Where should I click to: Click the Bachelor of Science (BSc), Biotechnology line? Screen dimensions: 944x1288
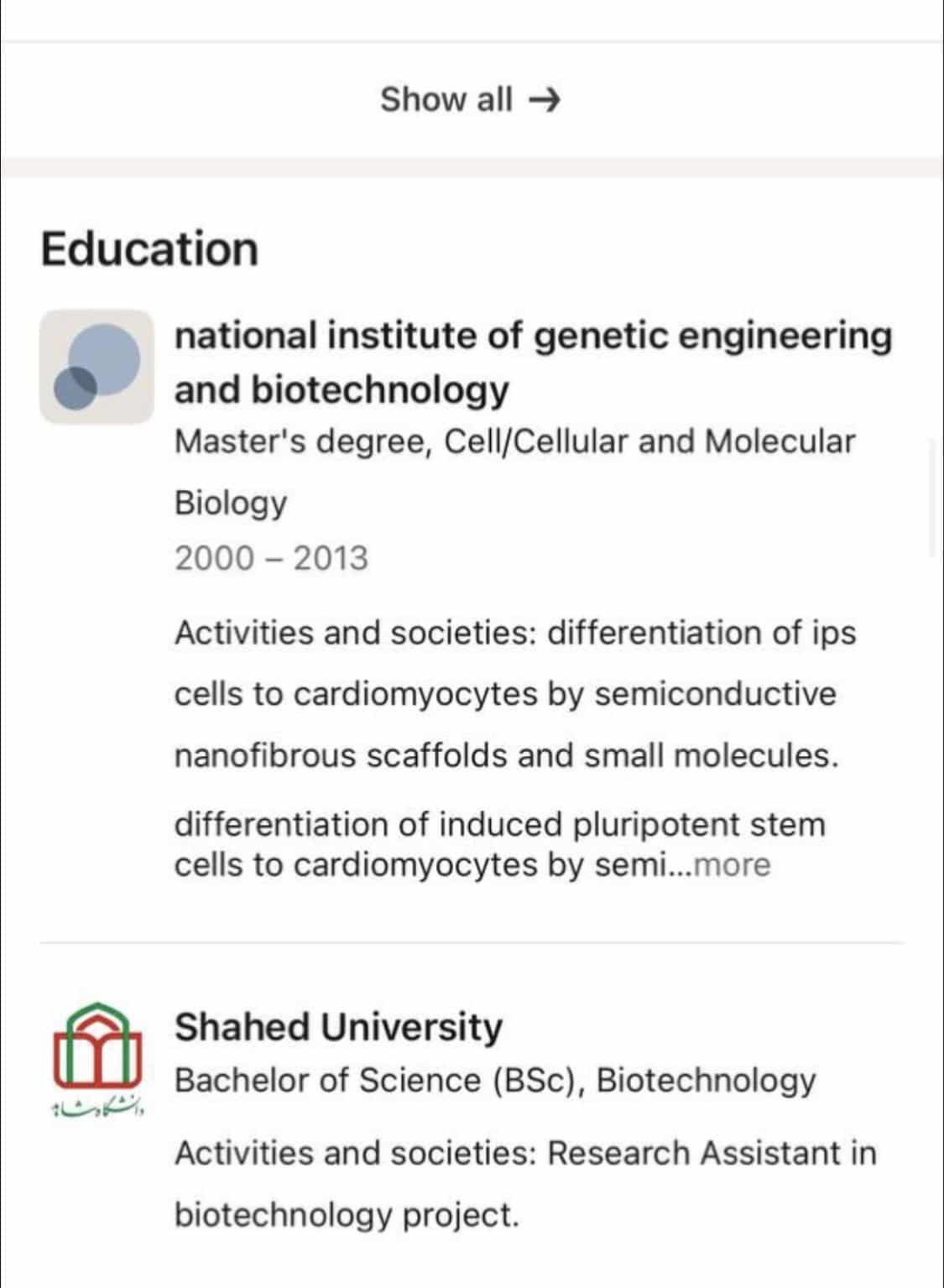494,1081
